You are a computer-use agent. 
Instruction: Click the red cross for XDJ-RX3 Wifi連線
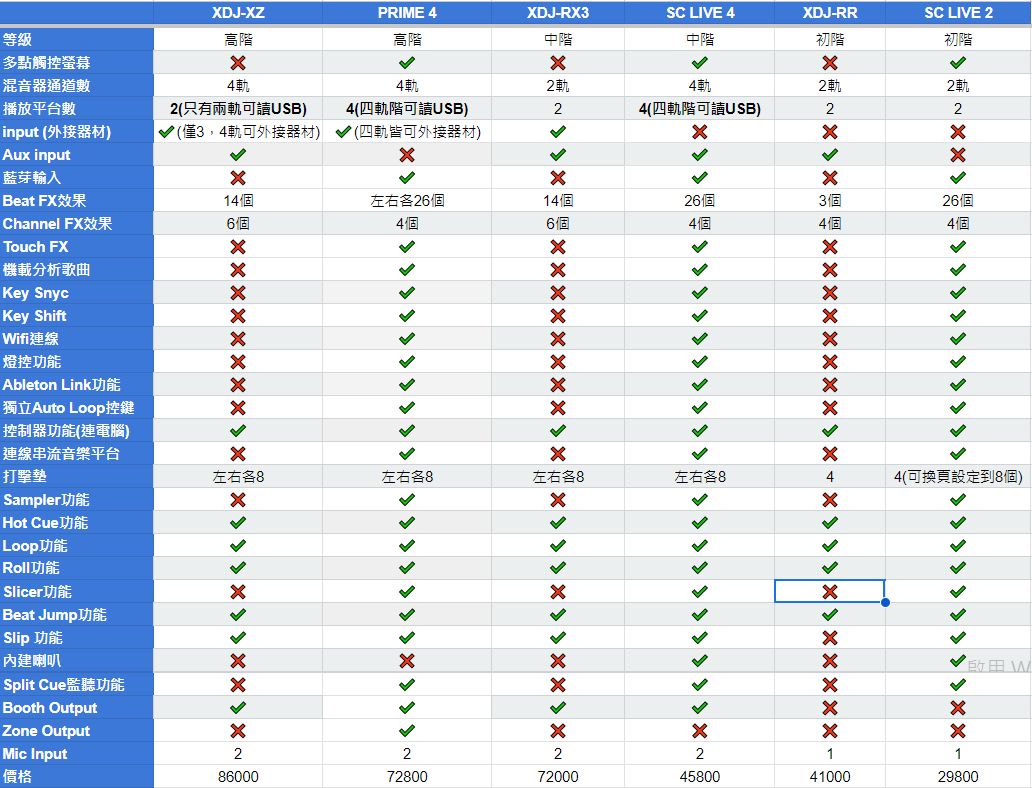(557, 339)
